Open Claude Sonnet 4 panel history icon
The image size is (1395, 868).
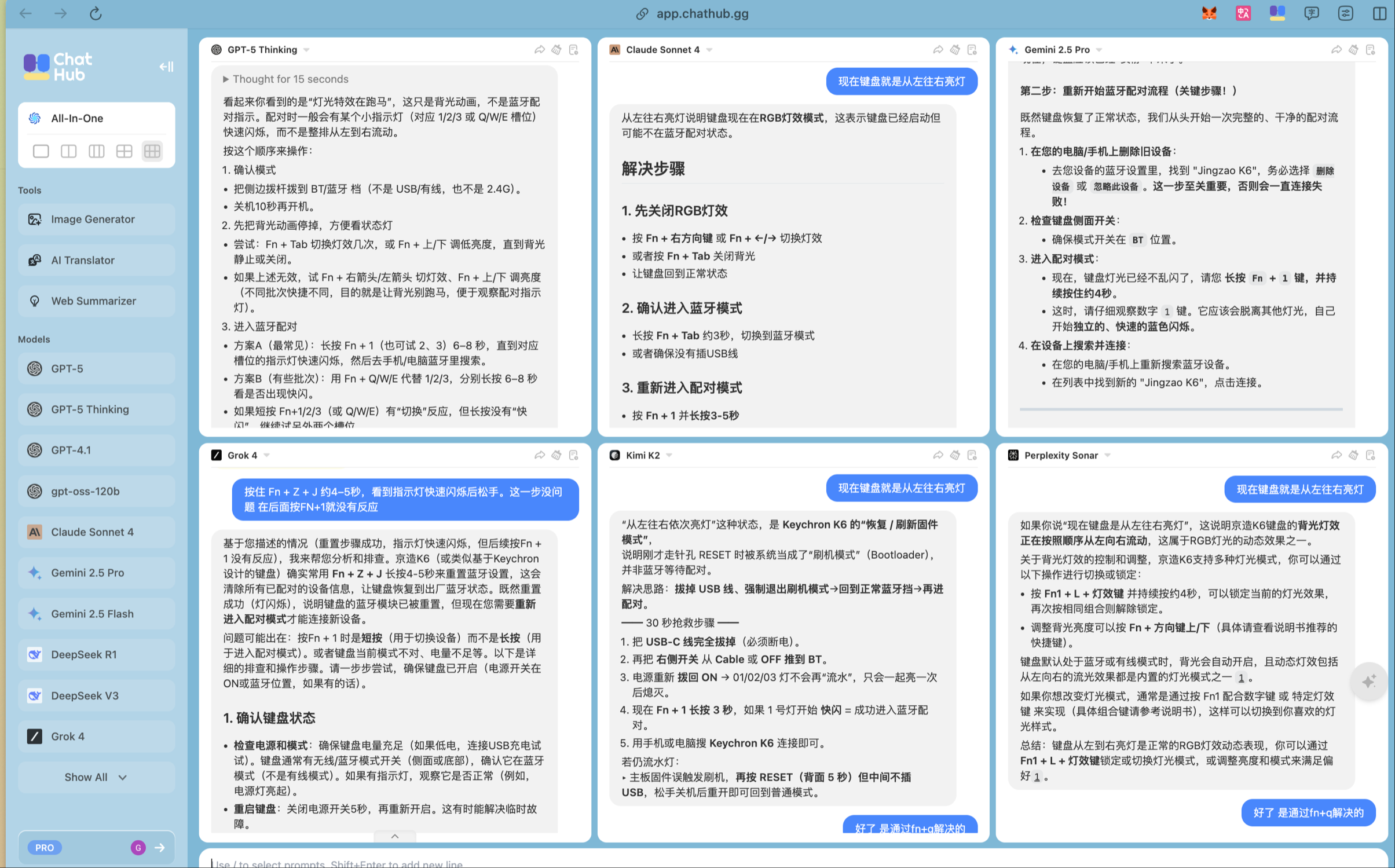(x=972, y=50)
